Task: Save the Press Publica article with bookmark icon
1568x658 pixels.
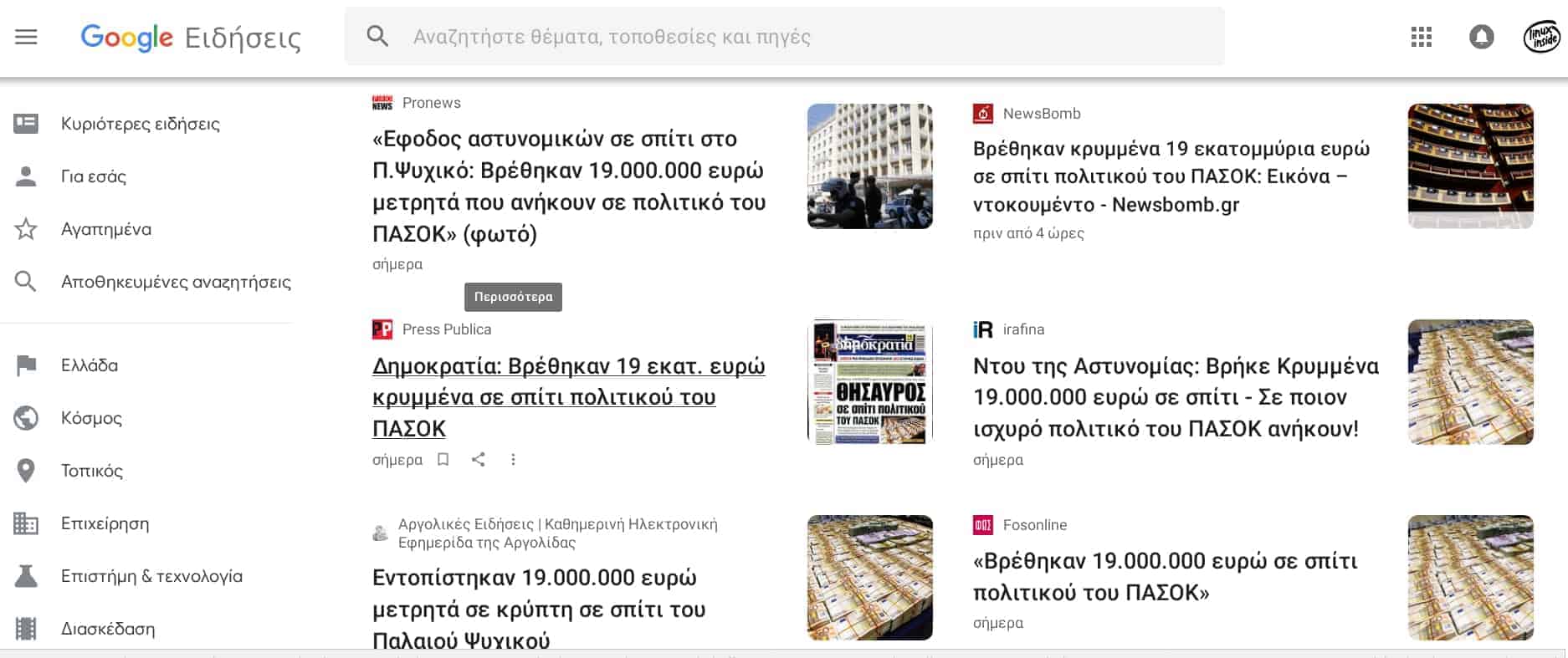Action: tap(443, 459)
